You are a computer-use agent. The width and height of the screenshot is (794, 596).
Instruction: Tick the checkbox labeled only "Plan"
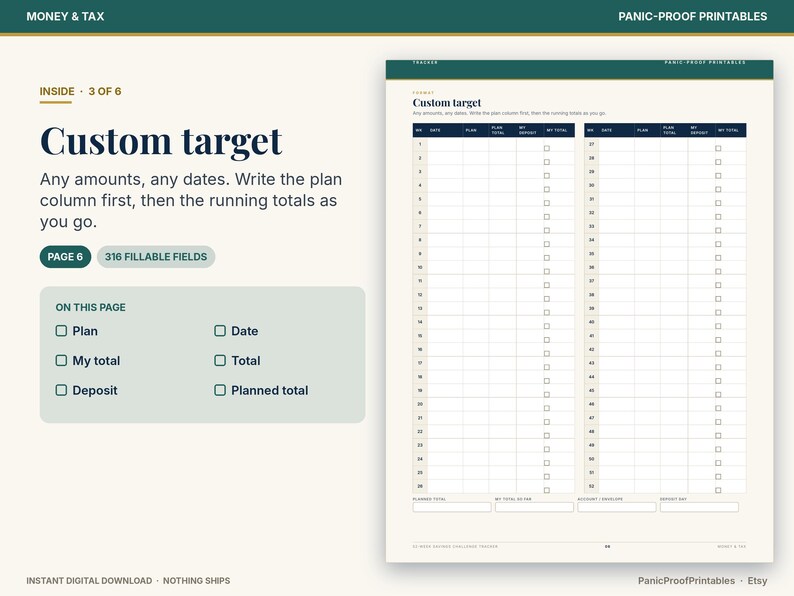coord(61,331)
